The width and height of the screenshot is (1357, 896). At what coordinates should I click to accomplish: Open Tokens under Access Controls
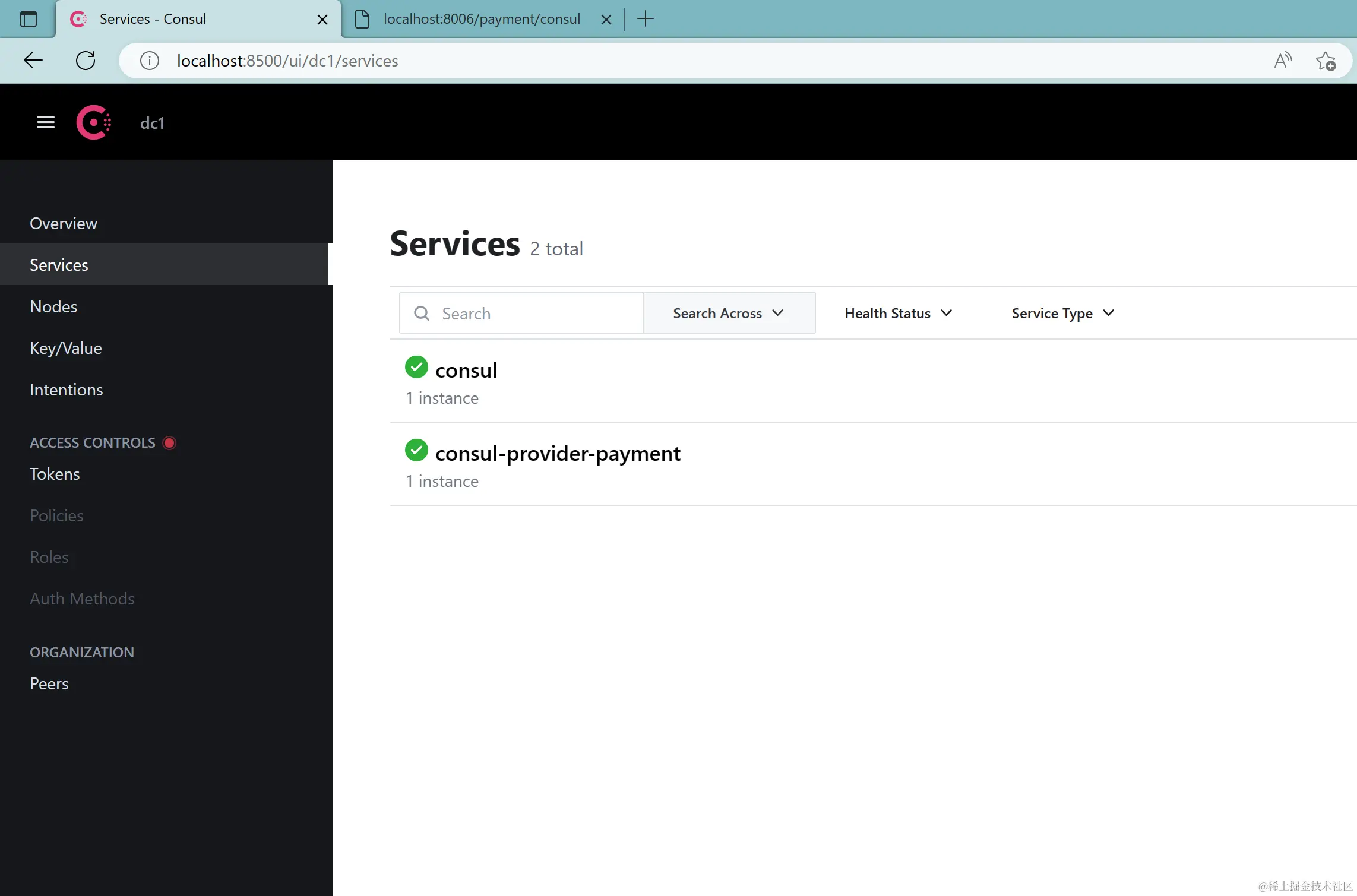click(55, 474)
